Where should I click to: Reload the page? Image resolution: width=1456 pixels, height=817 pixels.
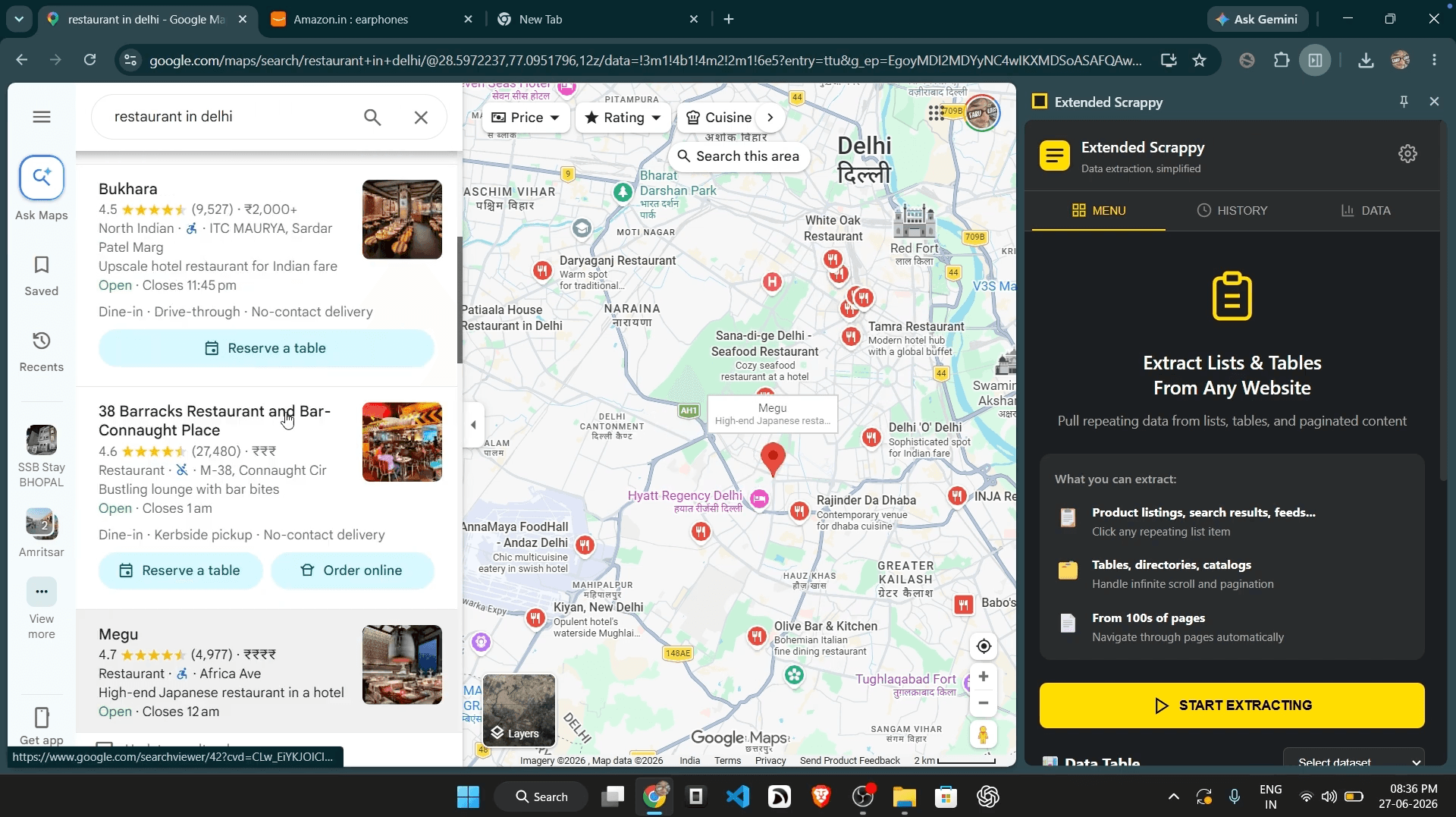[x=90, y=60]
